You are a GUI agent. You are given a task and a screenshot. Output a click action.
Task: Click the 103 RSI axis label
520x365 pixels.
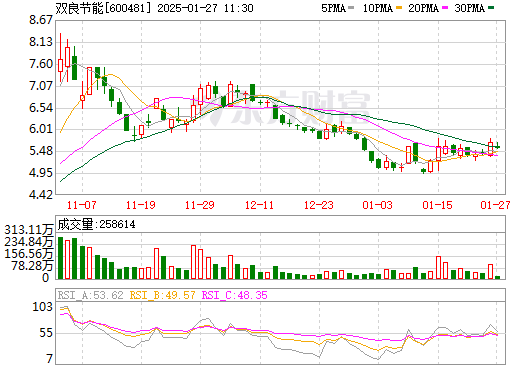42,307
